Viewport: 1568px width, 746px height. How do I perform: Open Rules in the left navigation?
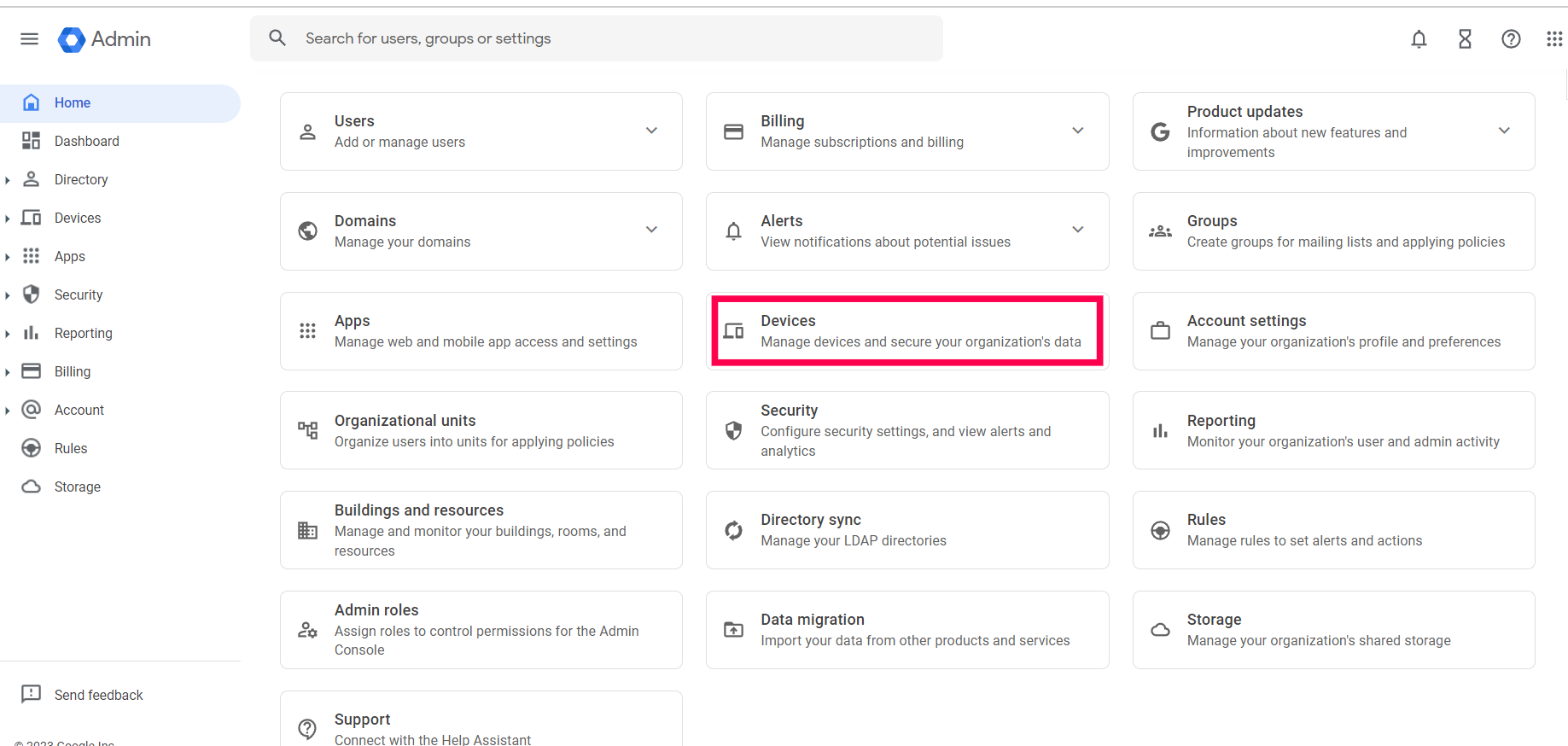71,448
